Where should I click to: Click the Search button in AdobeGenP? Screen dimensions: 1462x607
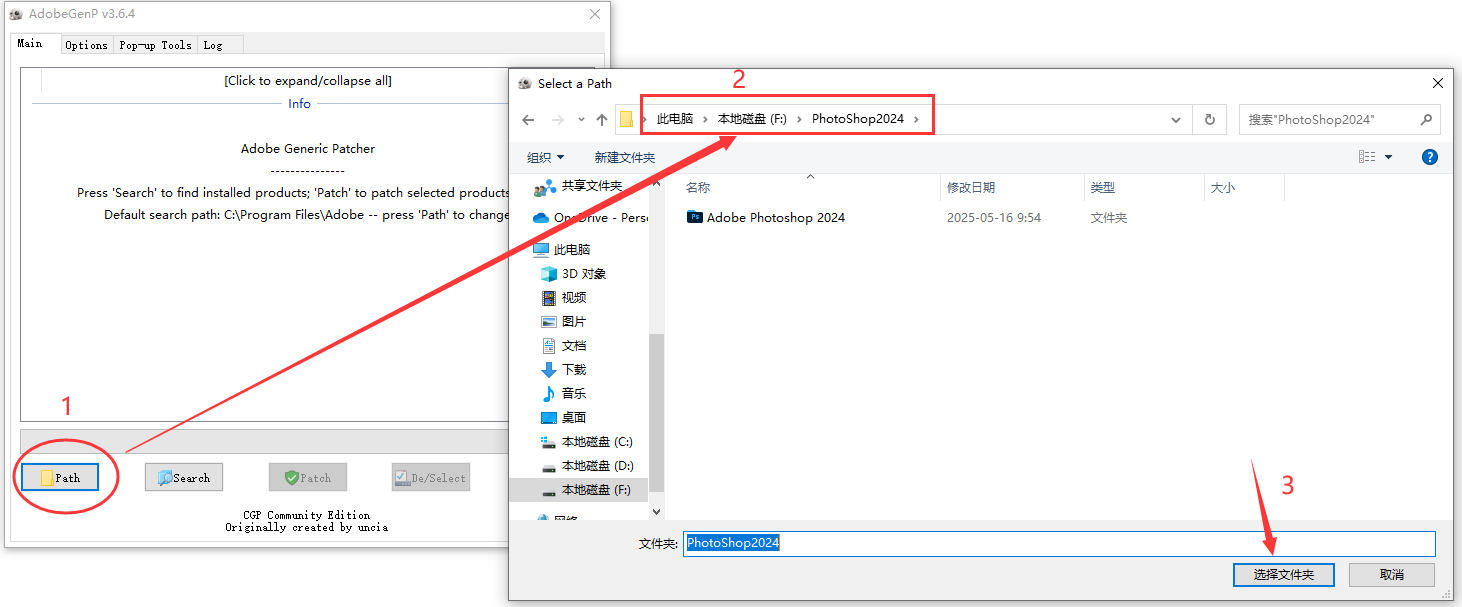point(184,478)
